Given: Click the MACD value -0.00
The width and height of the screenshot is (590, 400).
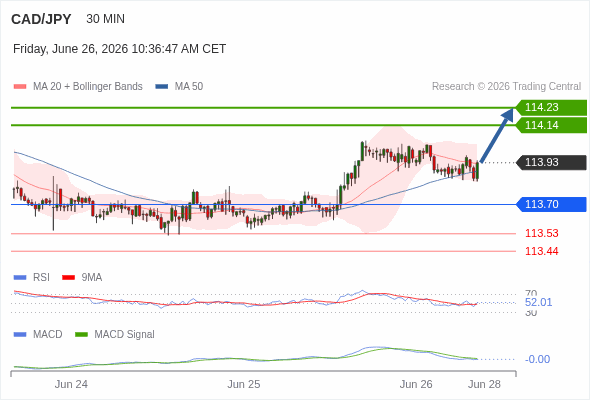Looking at the screenshot, I should [x=537, y=359].
